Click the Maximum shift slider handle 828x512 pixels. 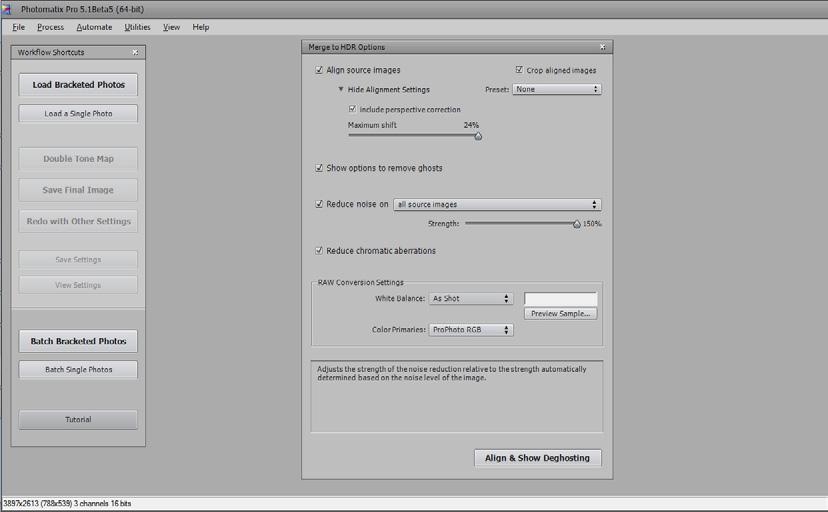point(478,136)
